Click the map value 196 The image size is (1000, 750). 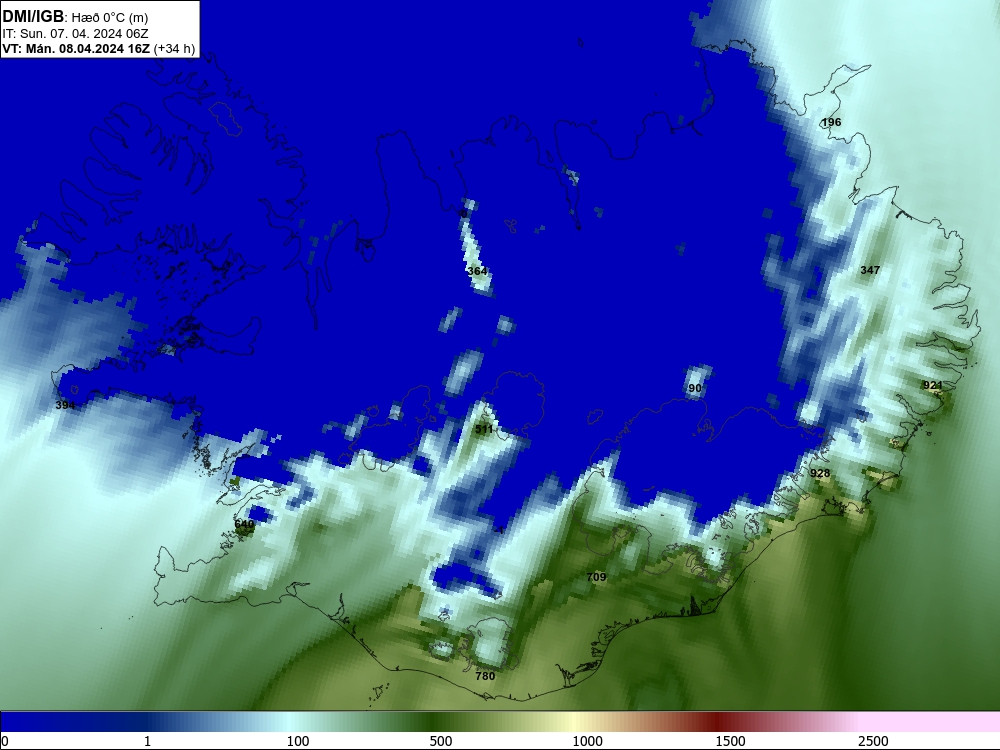831,122
